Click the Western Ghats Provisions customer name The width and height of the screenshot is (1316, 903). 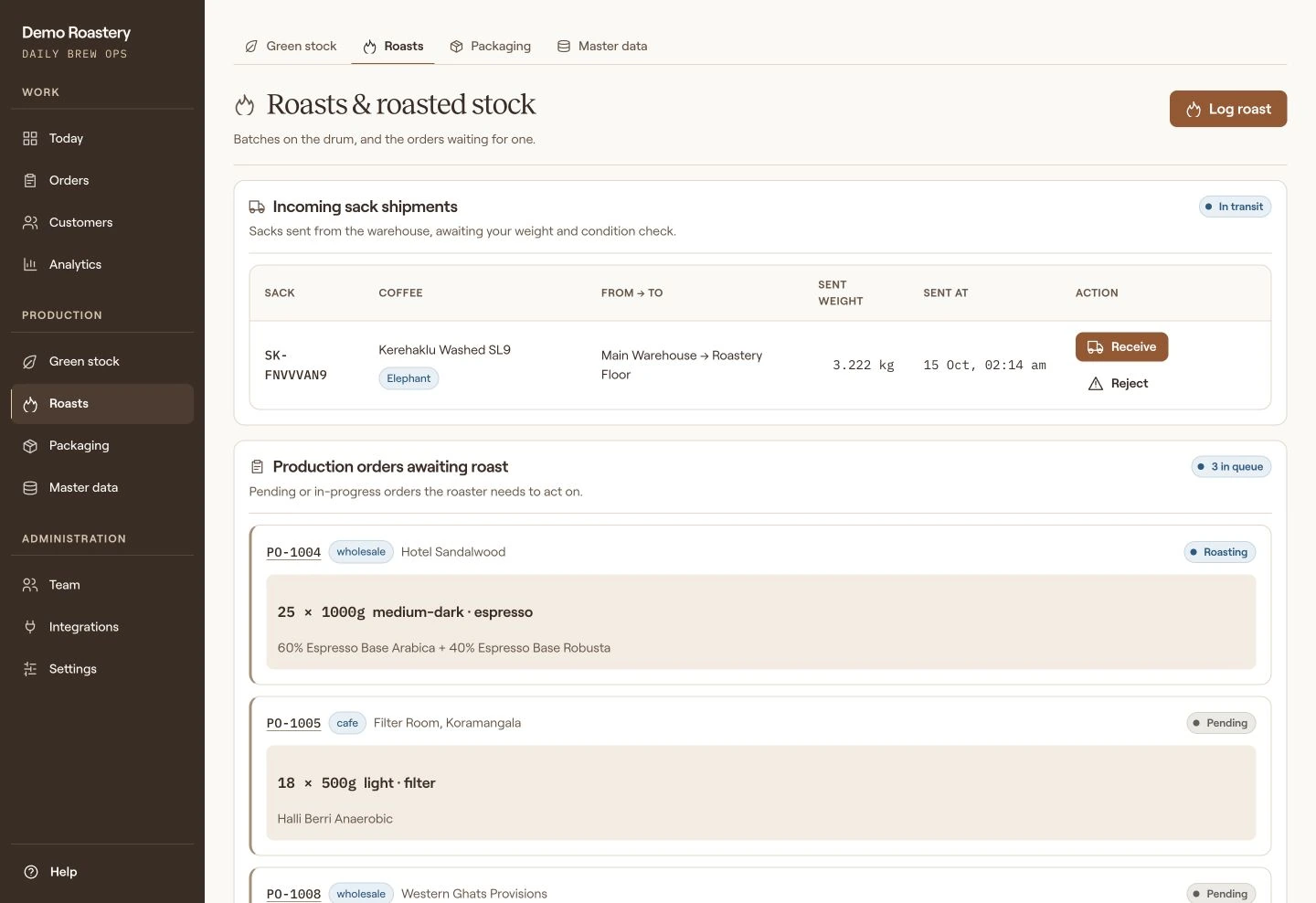pyautogui.click(x=474, y=895)
